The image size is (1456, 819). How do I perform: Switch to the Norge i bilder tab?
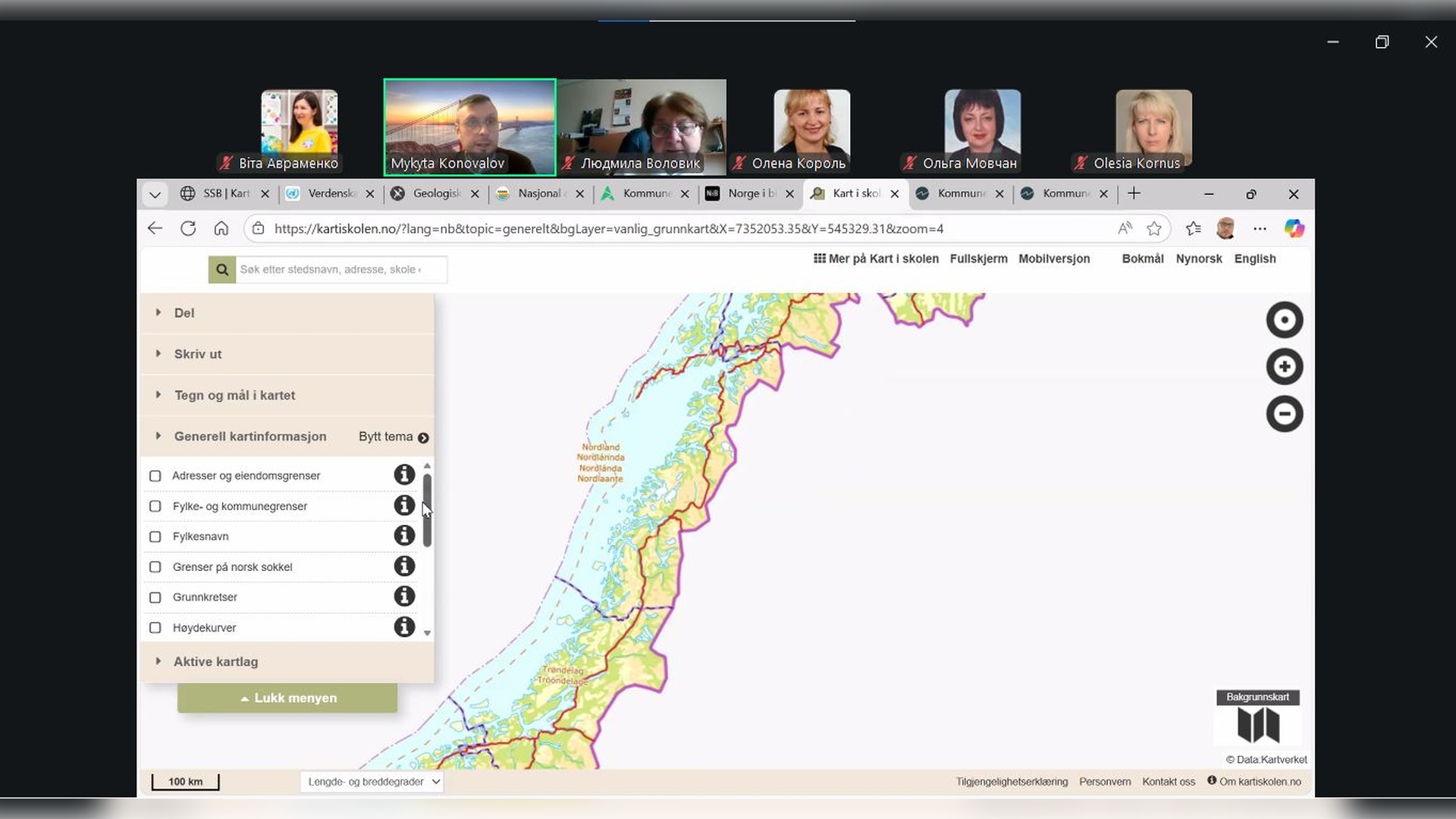(x=750, y=193)
